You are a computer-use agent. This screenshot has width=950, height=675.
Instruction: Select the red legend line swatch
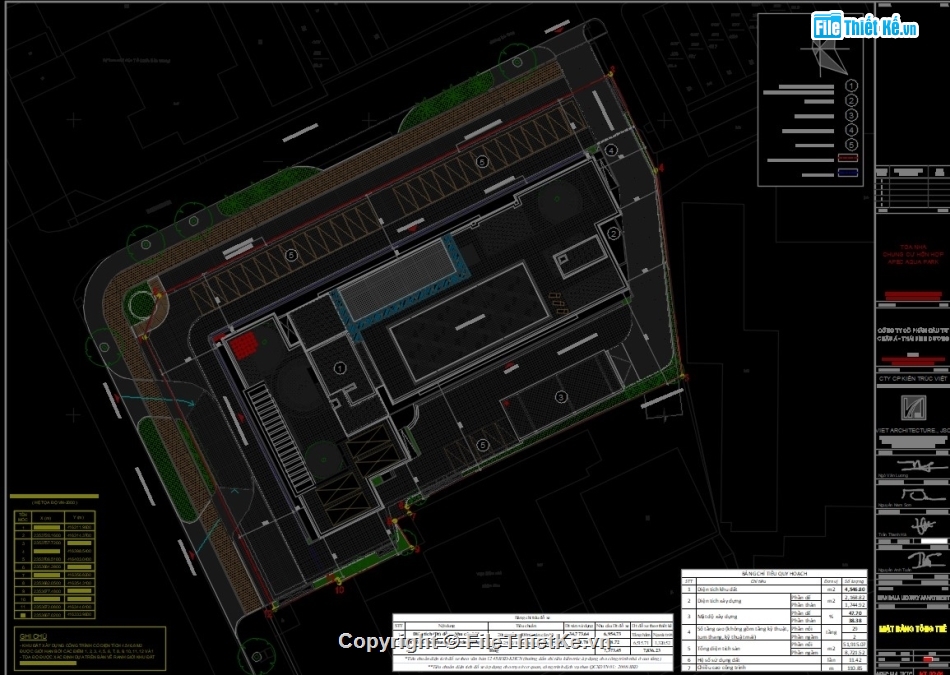pyautogui.click(x=849, y=158)
